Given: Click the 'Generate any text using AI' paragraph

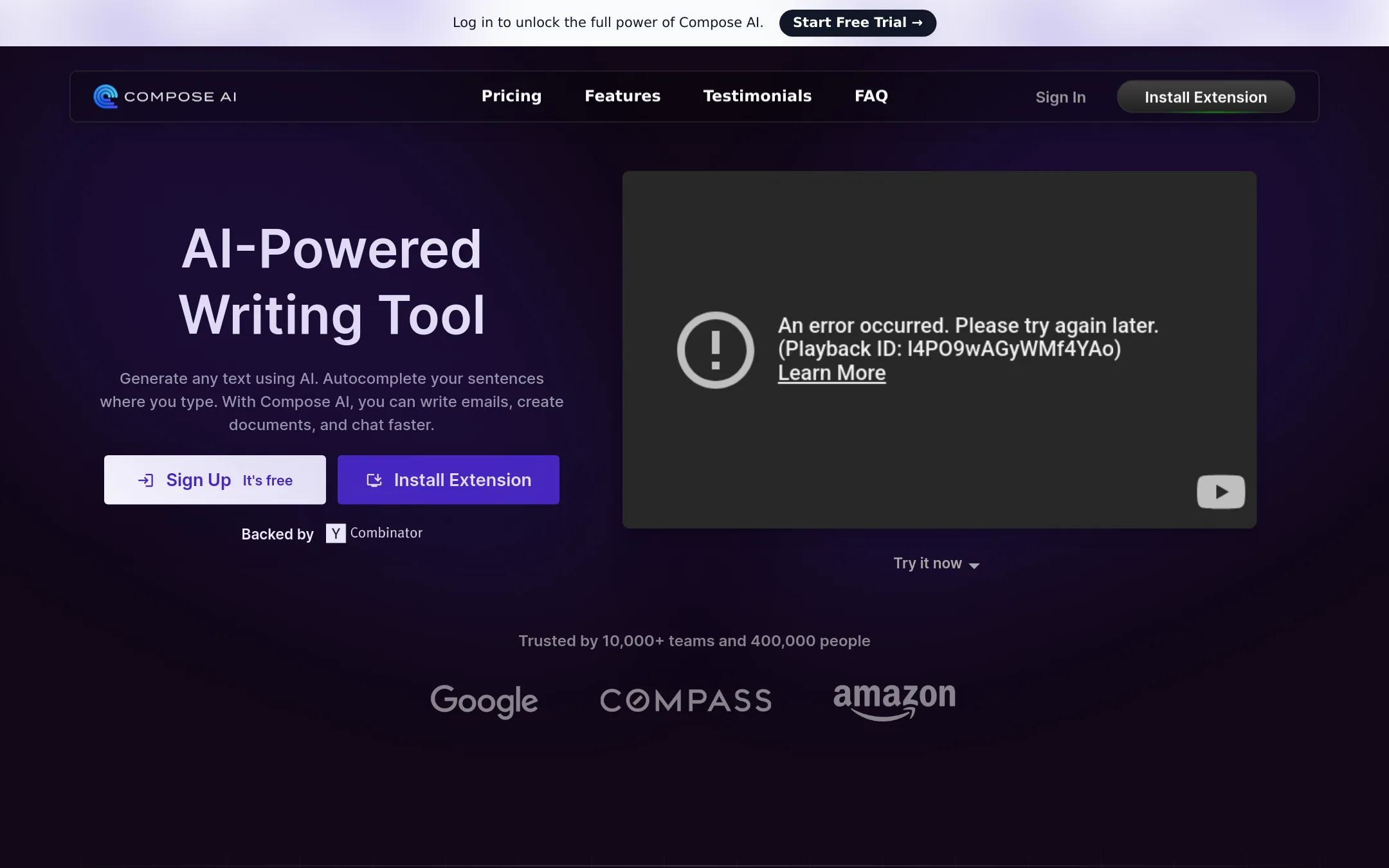Looking at the screenshot, I should [x=332, y=402].
